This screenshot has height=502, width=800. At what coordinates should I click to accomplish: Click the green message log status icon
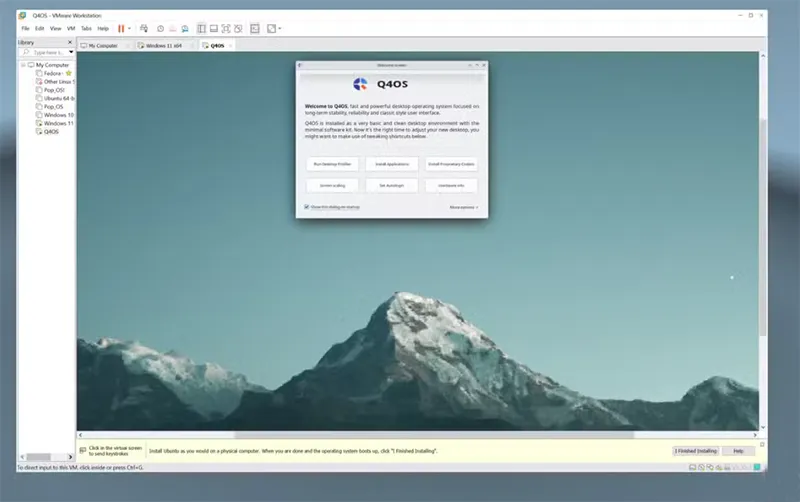tap(757, 467)
